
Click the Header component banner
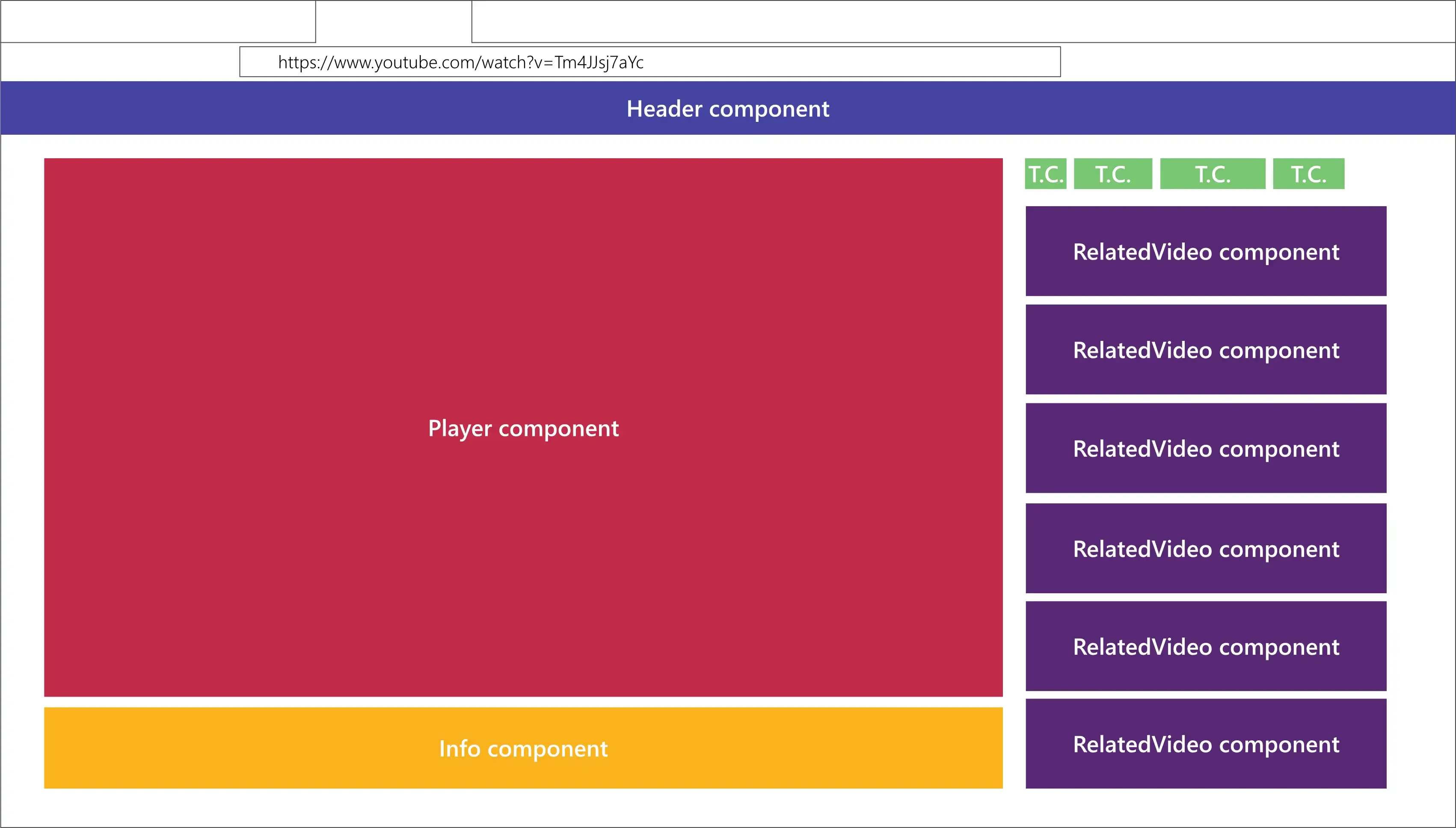point(728,109)
